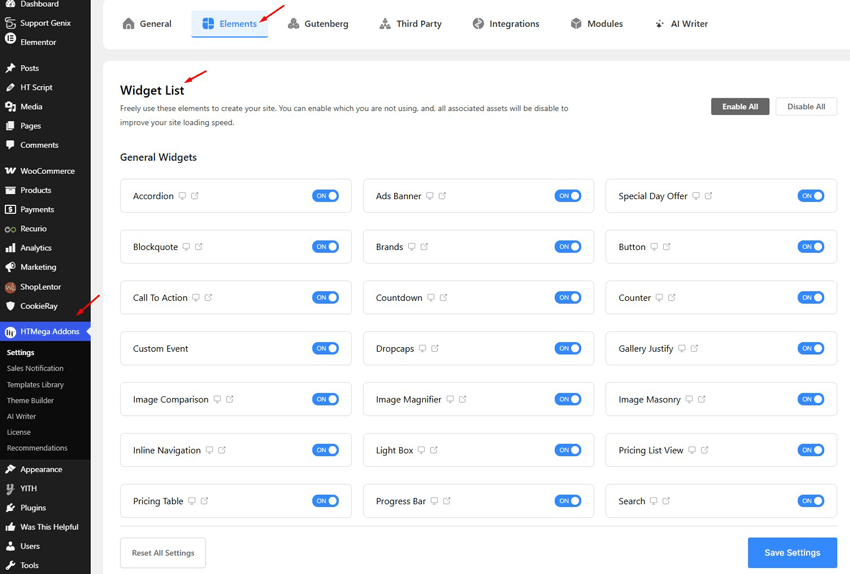The image size is (850, 574).
Task: Open the Accordion documentation external link icon
Action: point(195,196)
